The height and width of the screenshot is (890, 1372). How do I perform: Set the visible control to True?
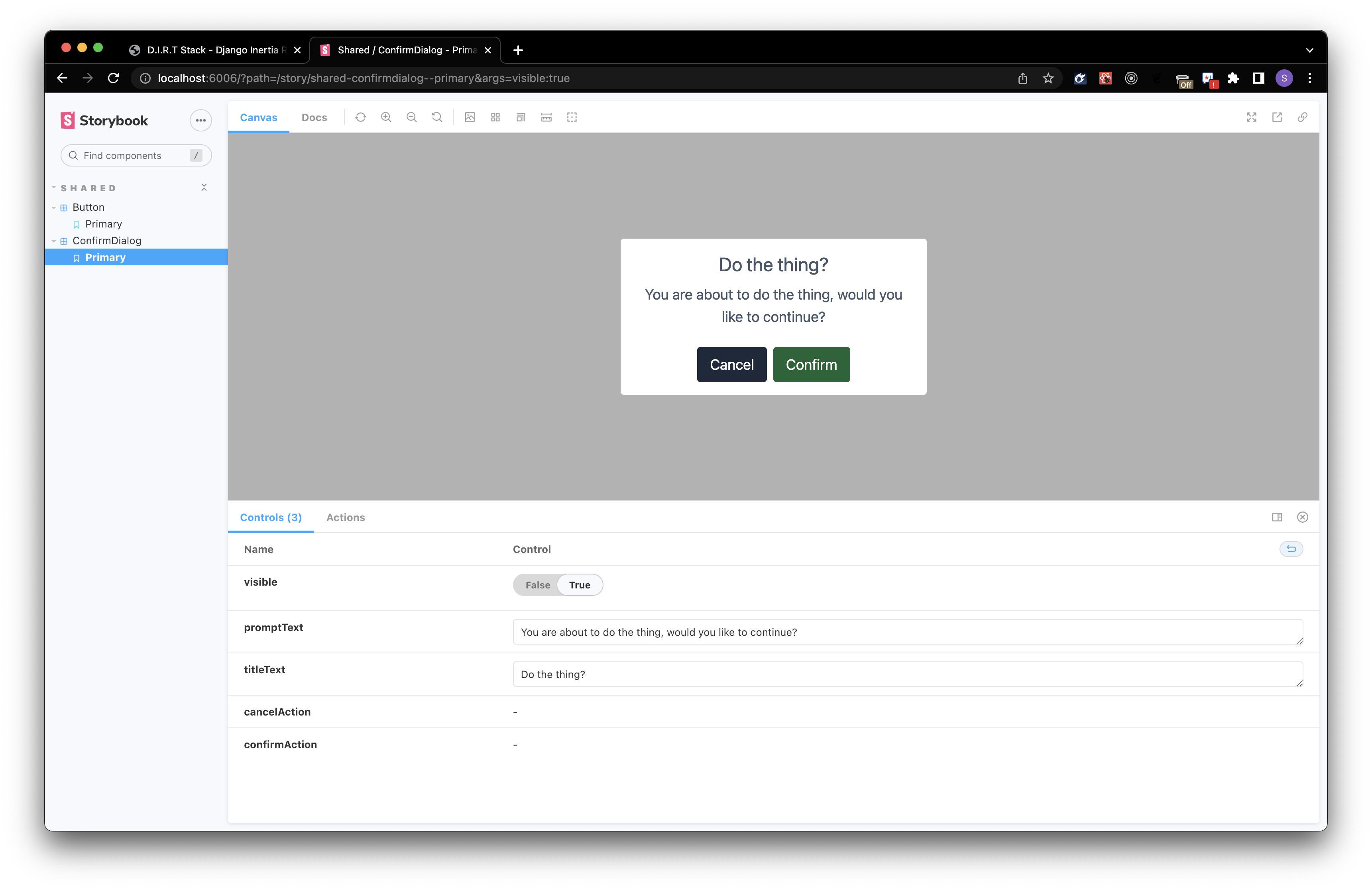click(579, 585)
